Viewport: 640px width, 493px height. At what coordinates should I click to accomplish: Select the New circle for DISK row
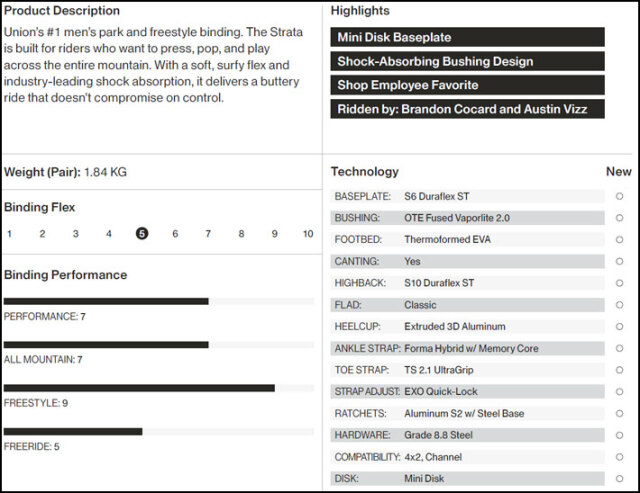click(x=619, y=479)
